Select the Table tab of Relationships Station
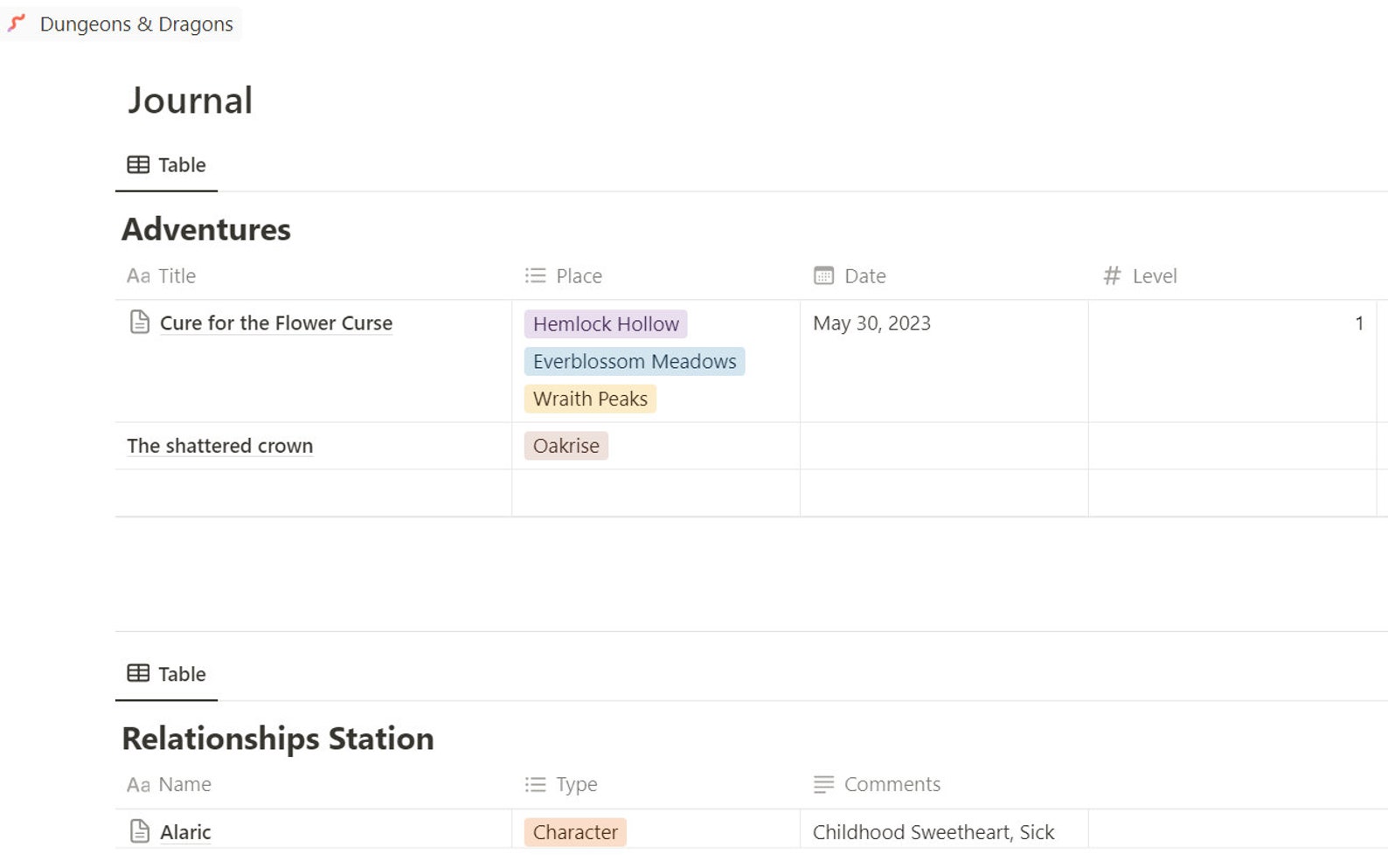 tap(166, 673)
